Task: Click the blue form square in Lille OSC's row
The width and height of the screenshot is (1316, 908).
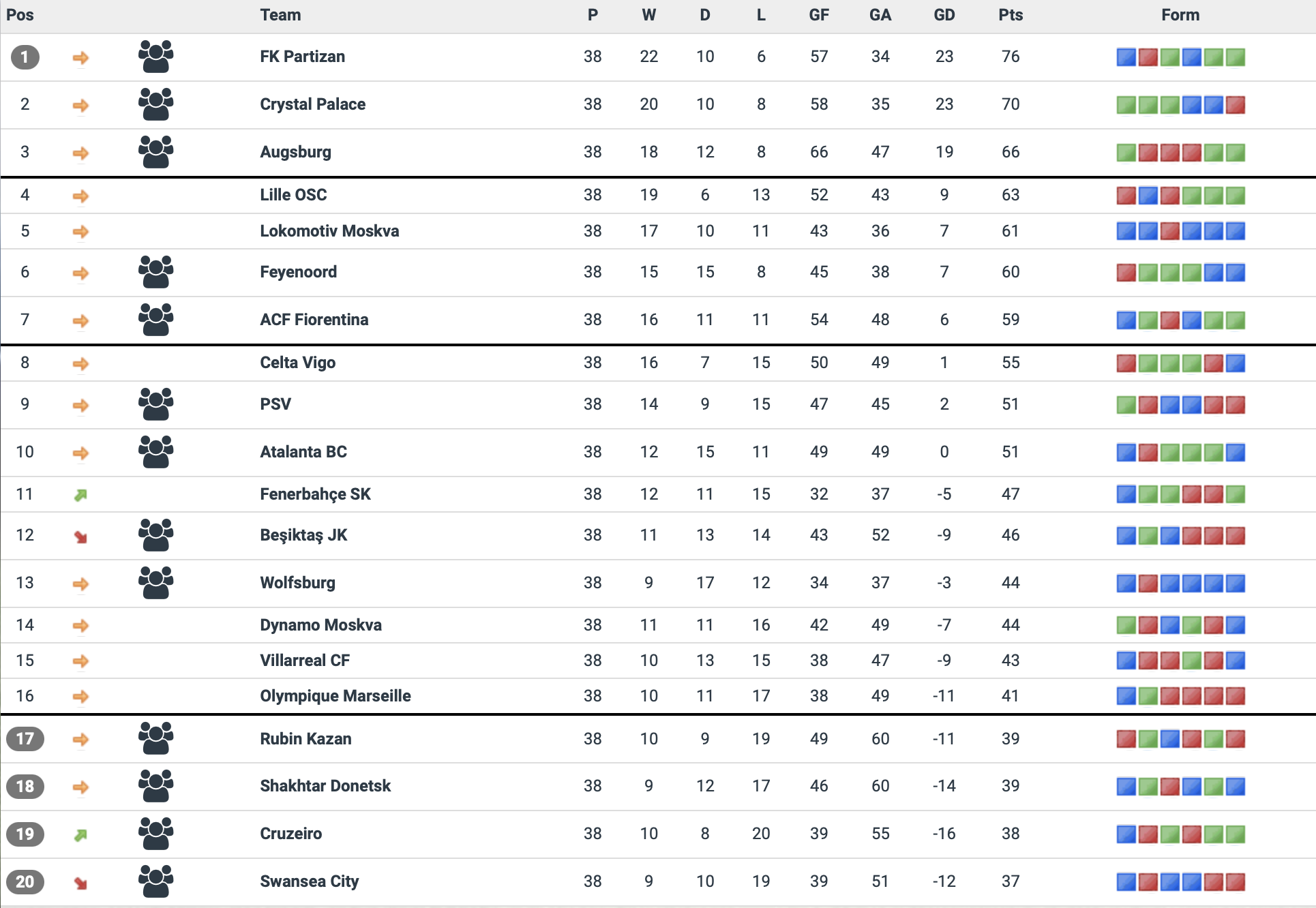Action: pyautogui.click(x=1148, y=196)
